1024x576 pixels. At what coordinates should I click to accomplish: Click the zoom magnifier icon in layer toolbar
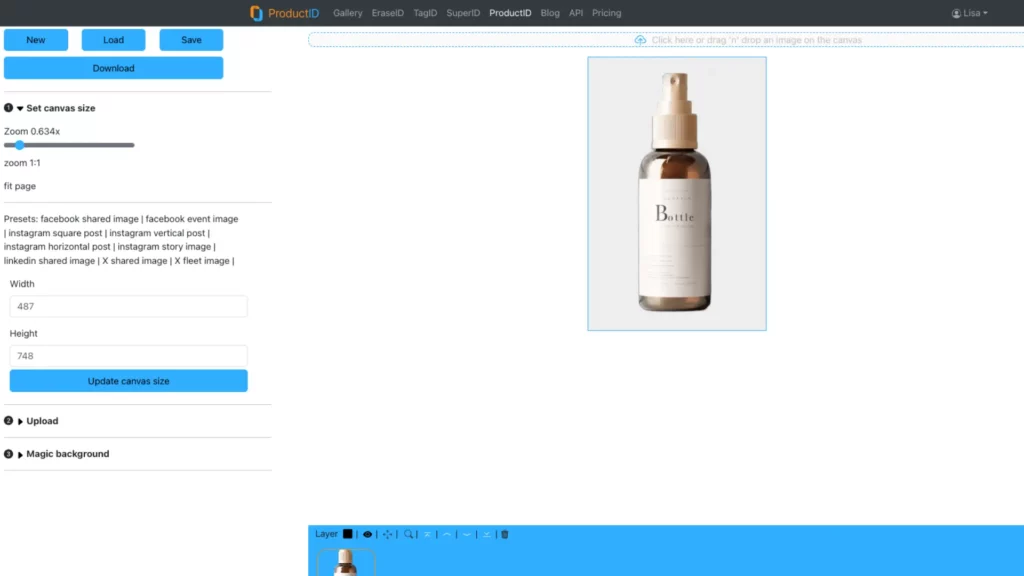click(409, 534)
